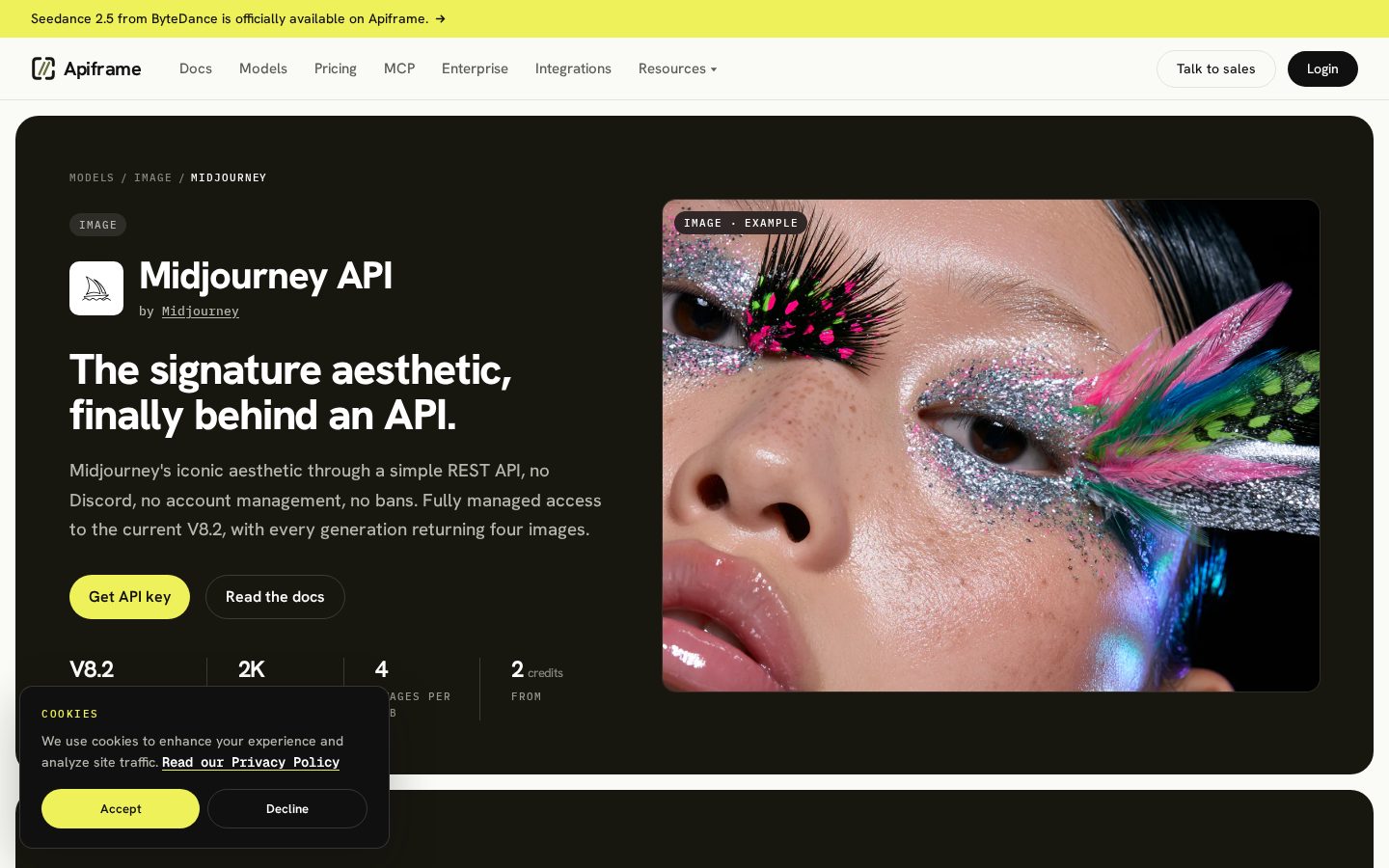This screenshot has height=868, width=1389.
Task: Click the Talk to sales button
Action: click(1215, 68)
